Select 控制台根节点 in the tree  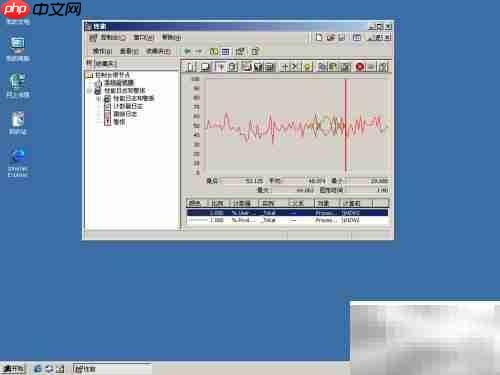click(x=112, y=75)
